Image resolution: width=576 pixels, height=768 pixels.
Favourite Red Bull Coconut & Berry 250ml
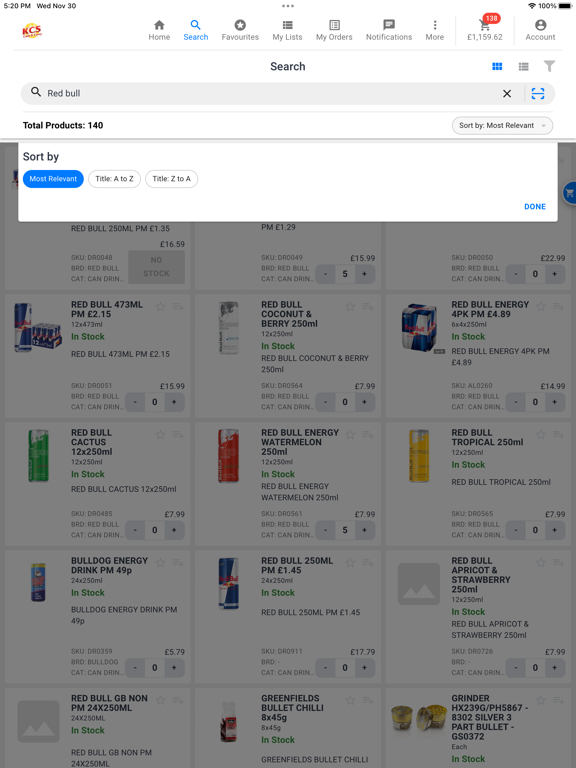pyautogui.click(x=350, y=307)
